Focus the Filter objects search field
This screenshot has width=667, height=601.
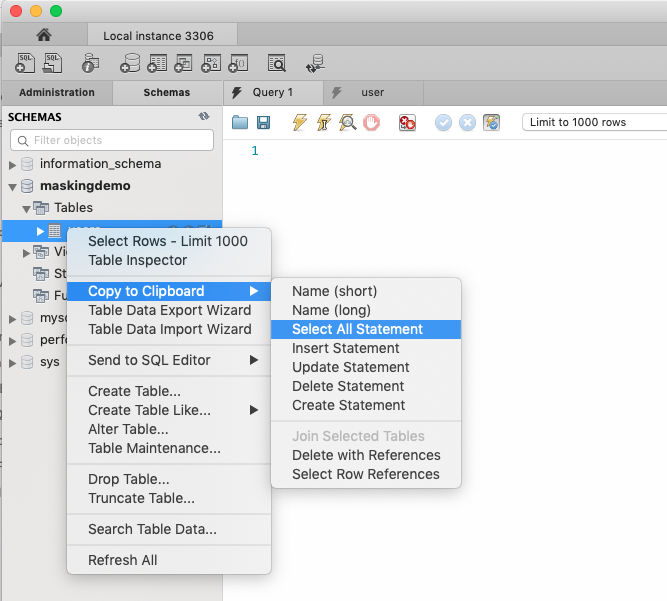[x=112, y=140]
